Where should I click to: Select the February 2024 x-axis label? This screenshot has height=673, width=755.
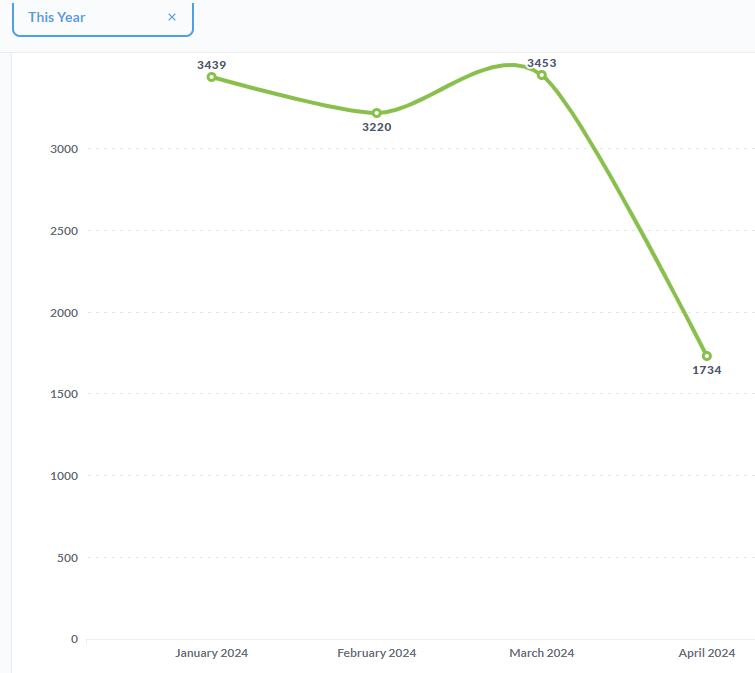[x=377, y=653]
